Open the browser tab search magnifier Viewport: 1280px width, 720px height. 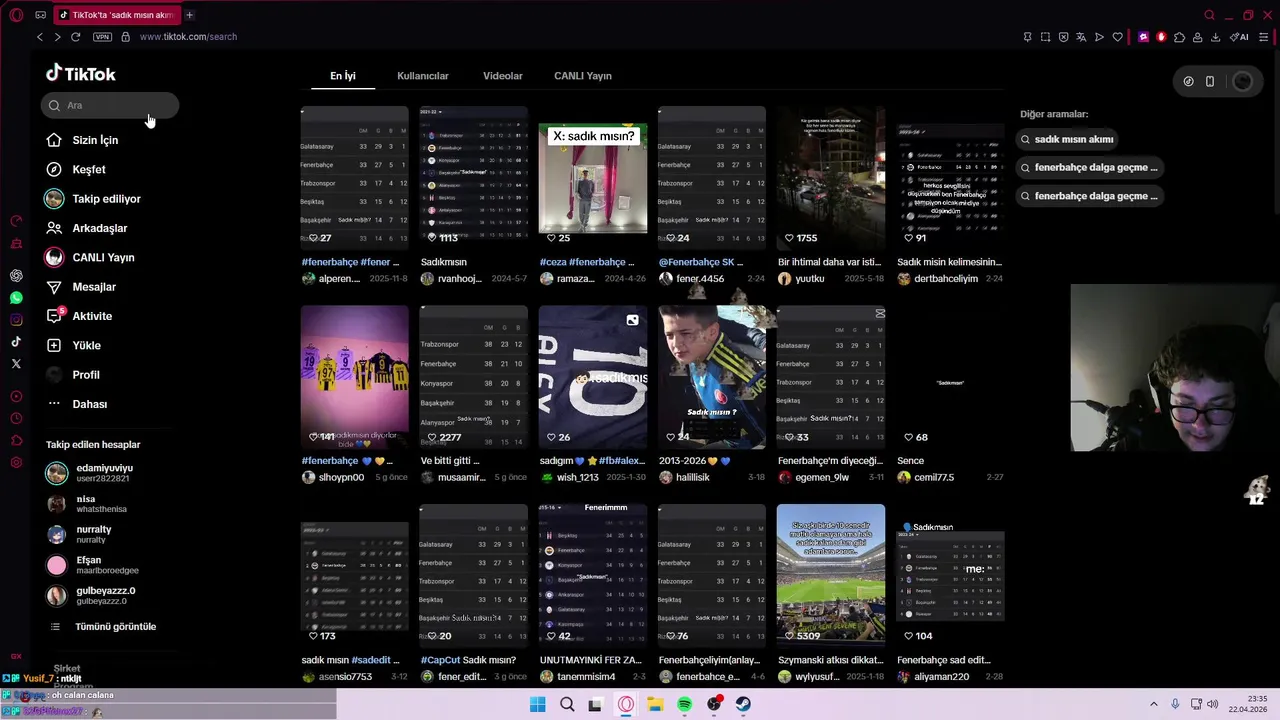[x=1209, y=15]
